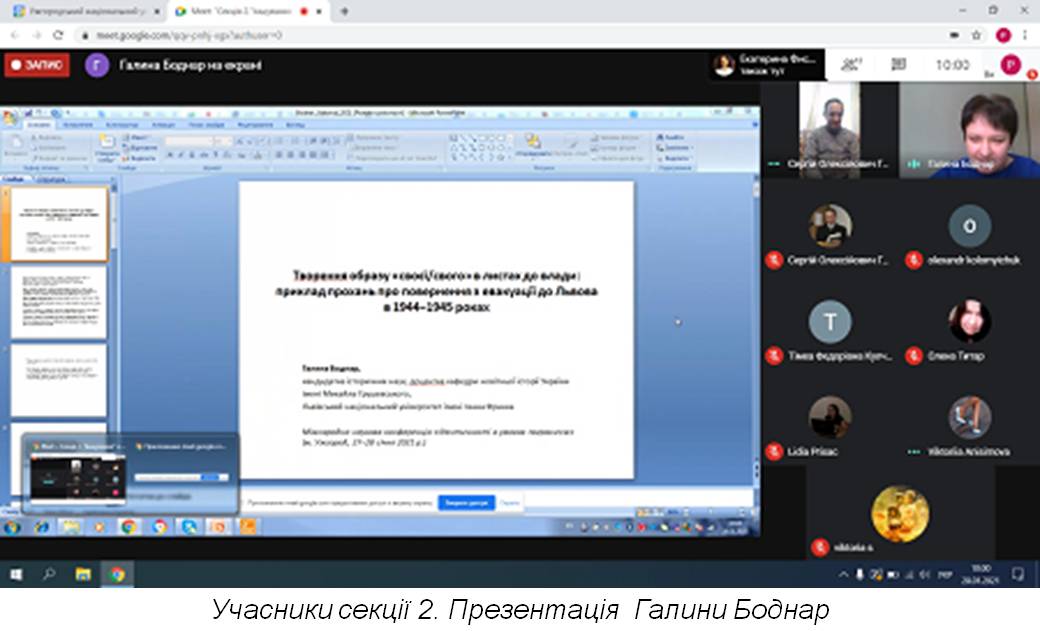The height and width of the screenshot is (631, 1040).
Task: Click the Windows 7 Start orb in shared screen
Action: [x=12, y=527]
